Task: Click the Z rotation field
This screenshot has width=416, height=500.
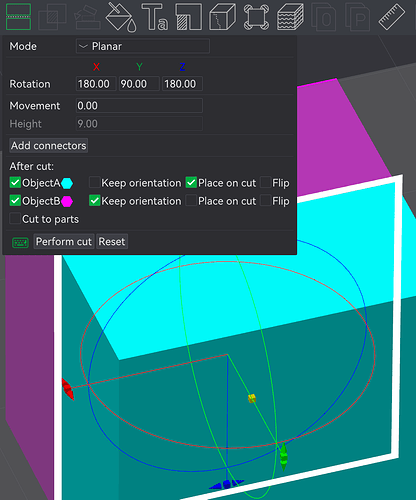Action: 182,84
